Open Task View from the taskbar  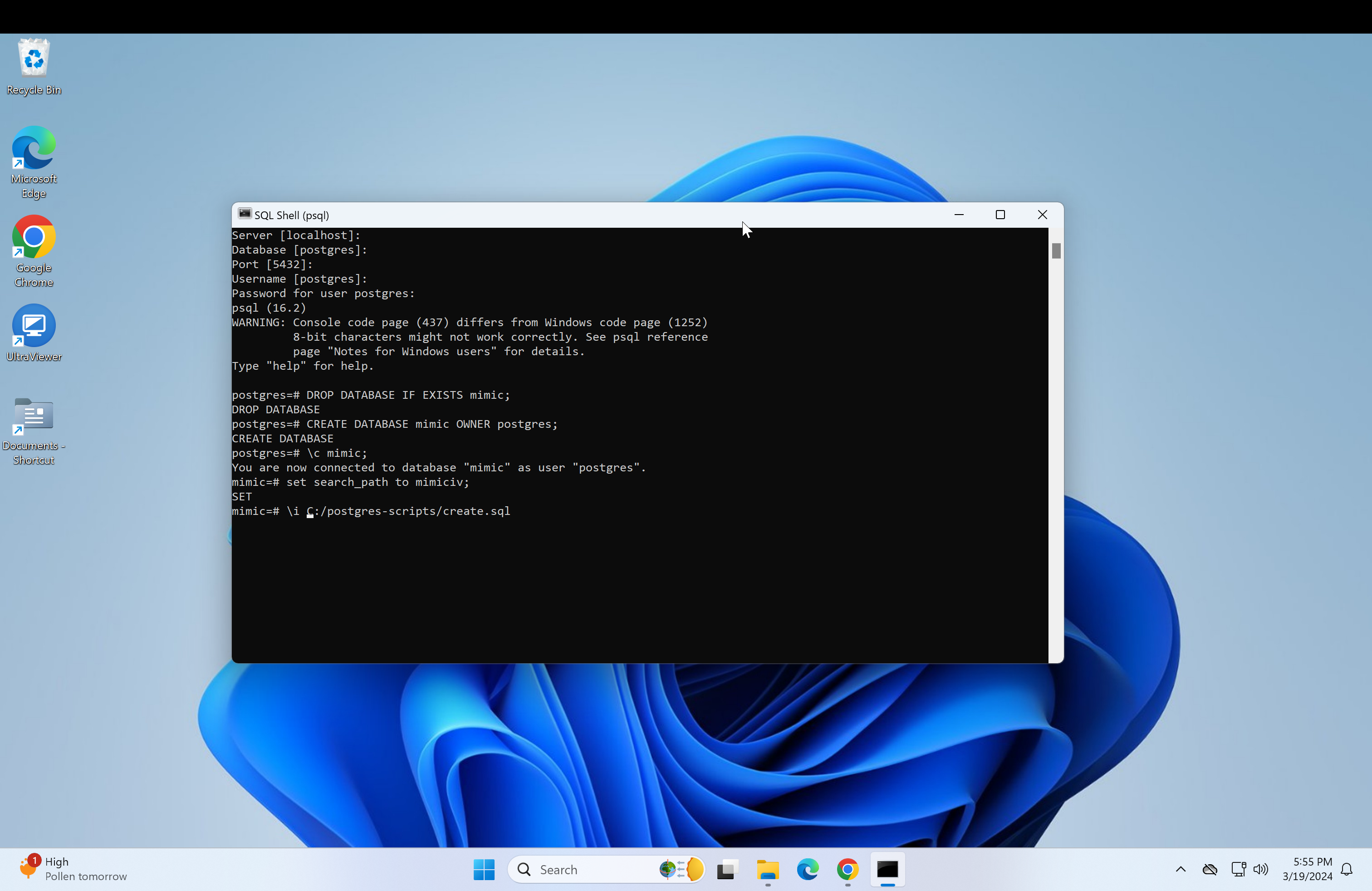coord(727,869)
